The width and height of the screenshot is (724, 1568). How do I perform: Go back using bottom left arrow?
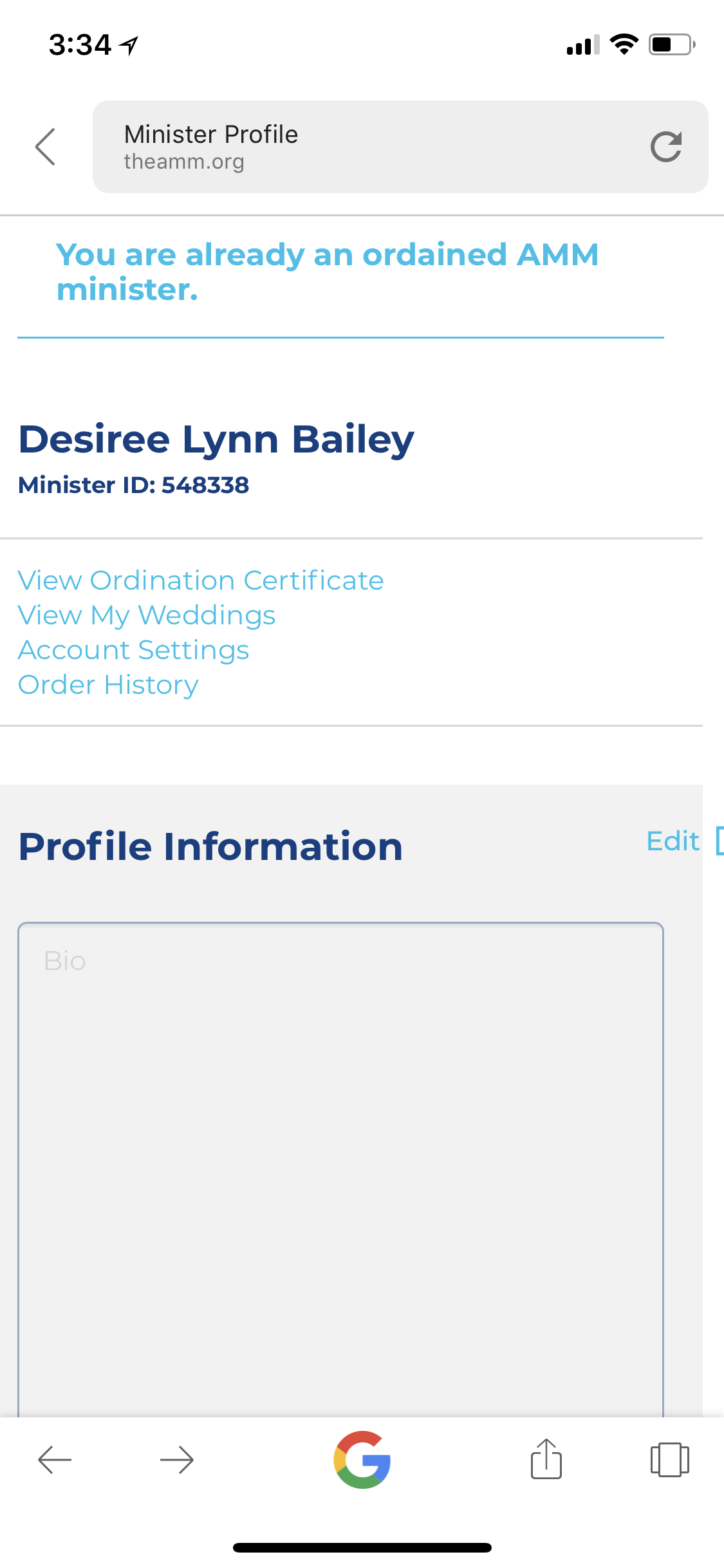[x=55, y=1460]
